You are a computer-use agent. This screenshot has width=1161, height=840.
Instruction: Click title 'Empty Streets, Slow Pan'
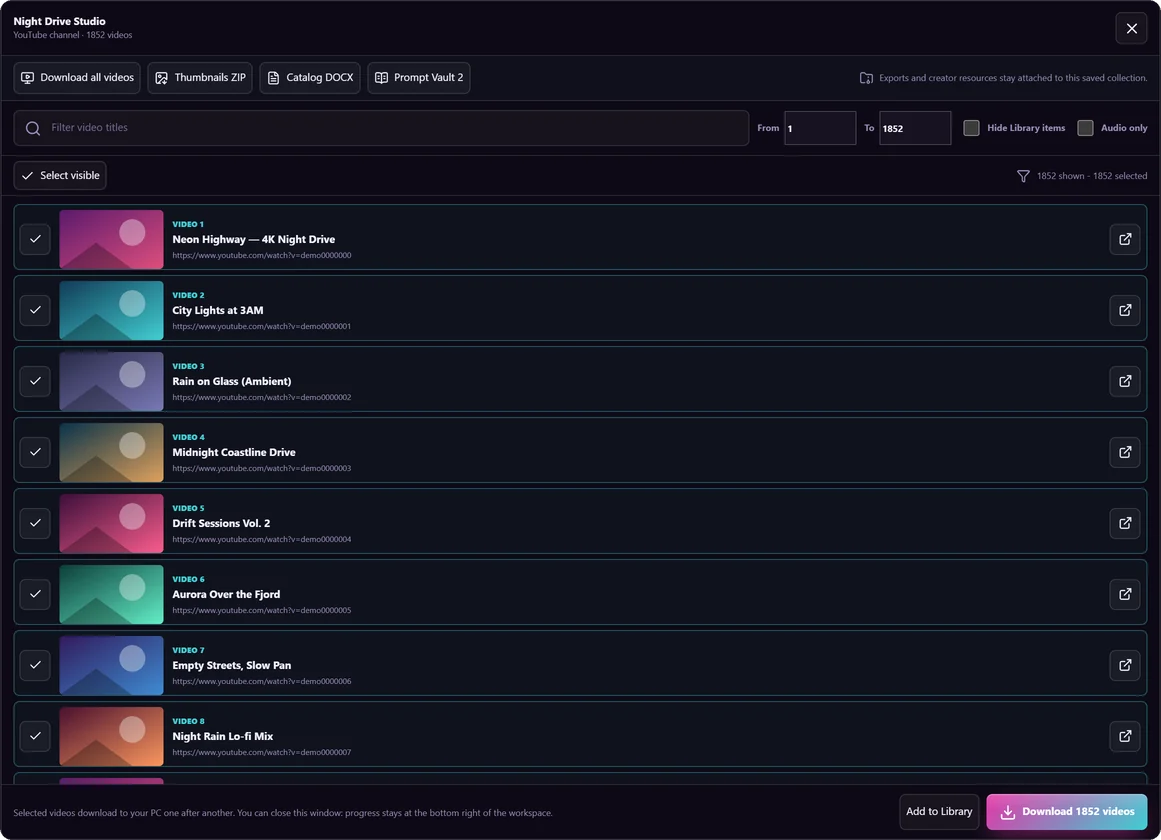pyautogui.click(x=232, y=665)
